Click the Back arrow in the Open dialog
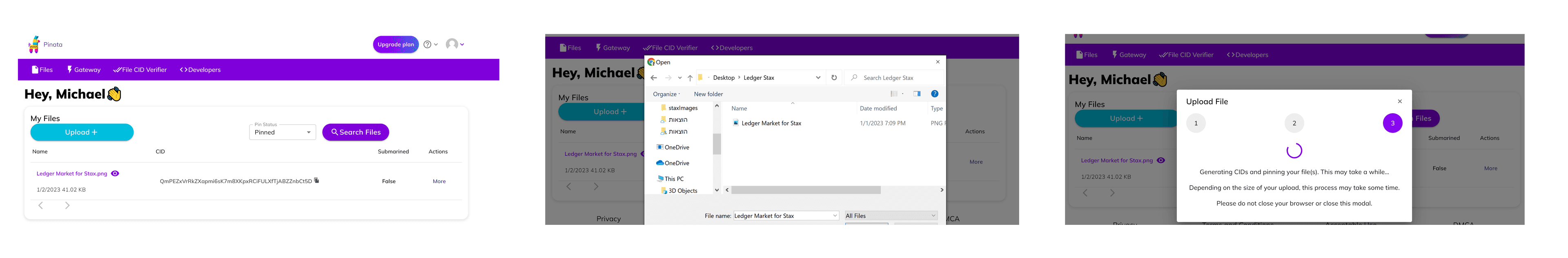The image size is (1568, 258). [654, 77]
